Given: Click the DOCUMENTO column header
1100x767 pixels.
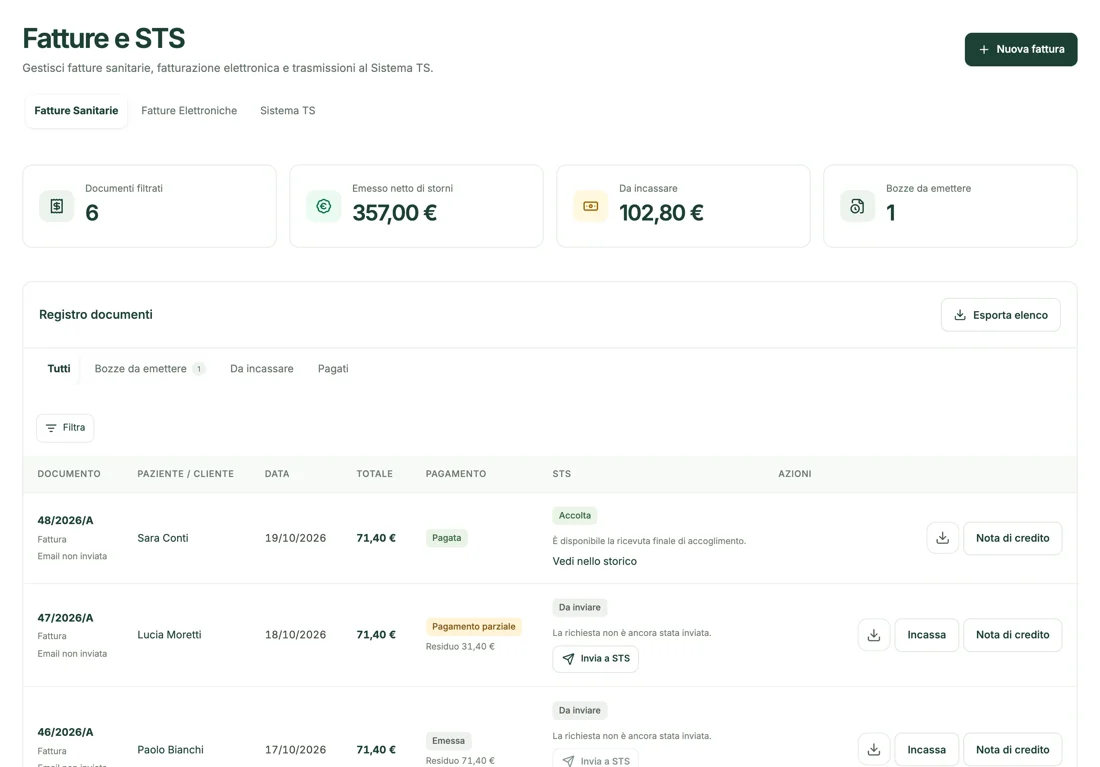Looking at the screenshot, I should (69, 474).
